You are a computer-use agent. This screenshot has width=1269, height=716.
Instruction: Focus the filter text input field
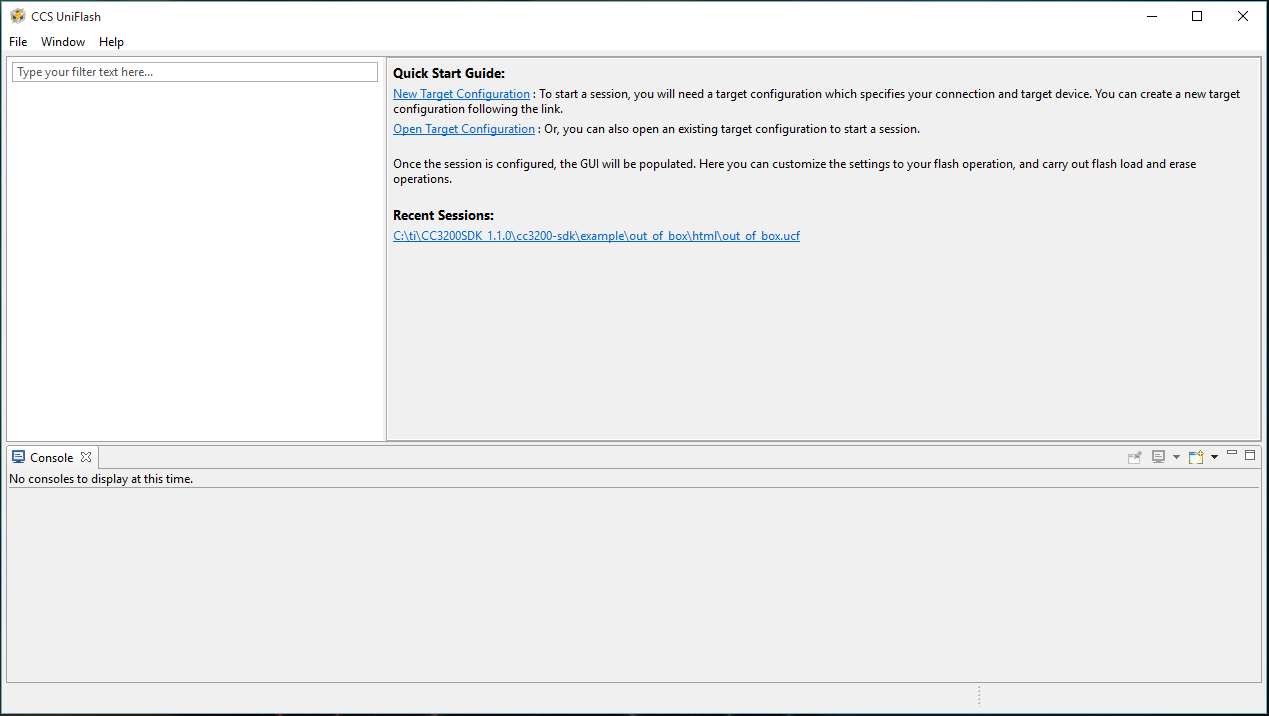coord(195,72)
